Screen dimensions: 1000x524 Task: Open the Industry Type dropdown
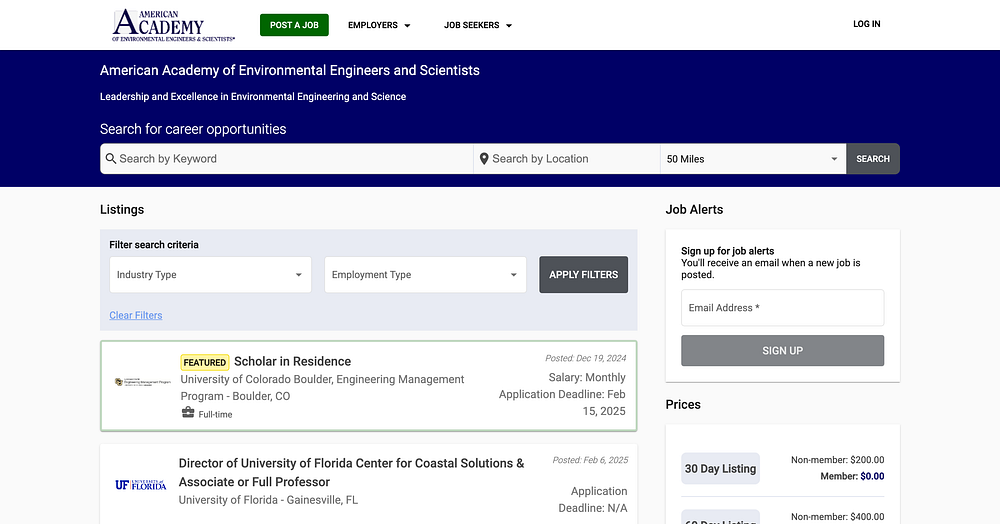pos(210,275)
